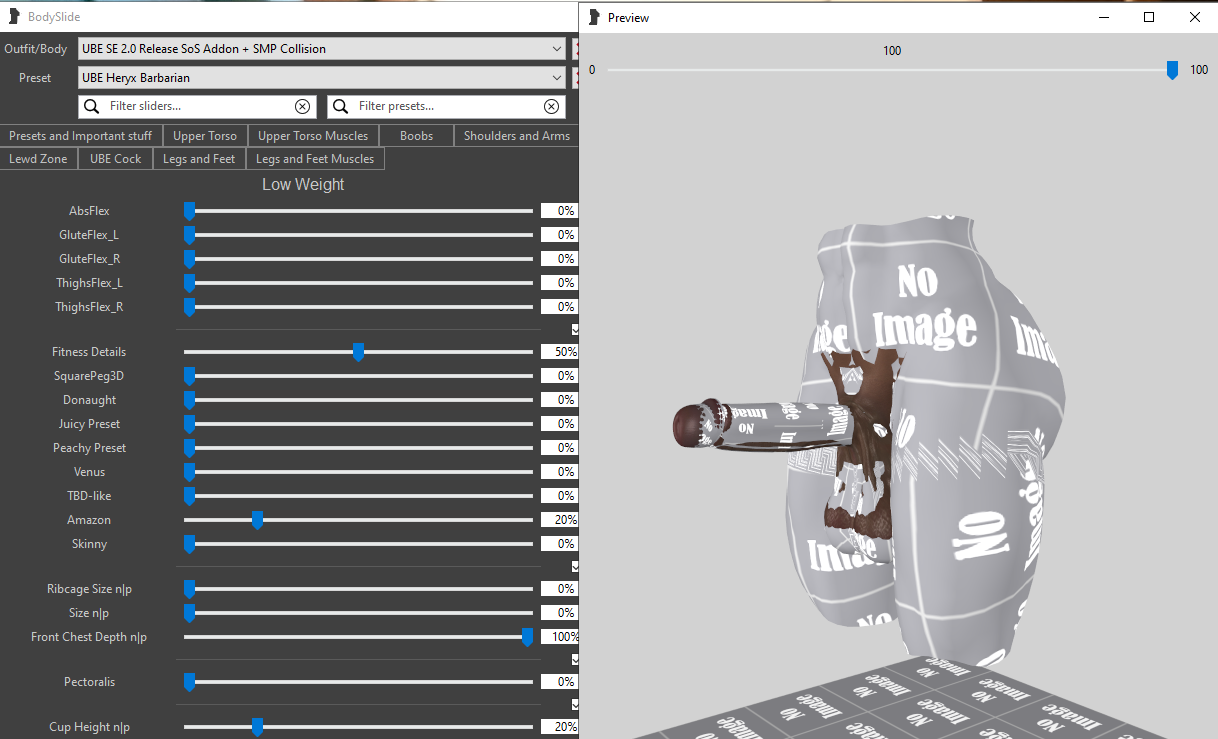The height and width of the screenshot is (739, 1218).
Task: Click the Ribcage Size n|p slider track
Action: pyautogui.click(x=358, y=589)
